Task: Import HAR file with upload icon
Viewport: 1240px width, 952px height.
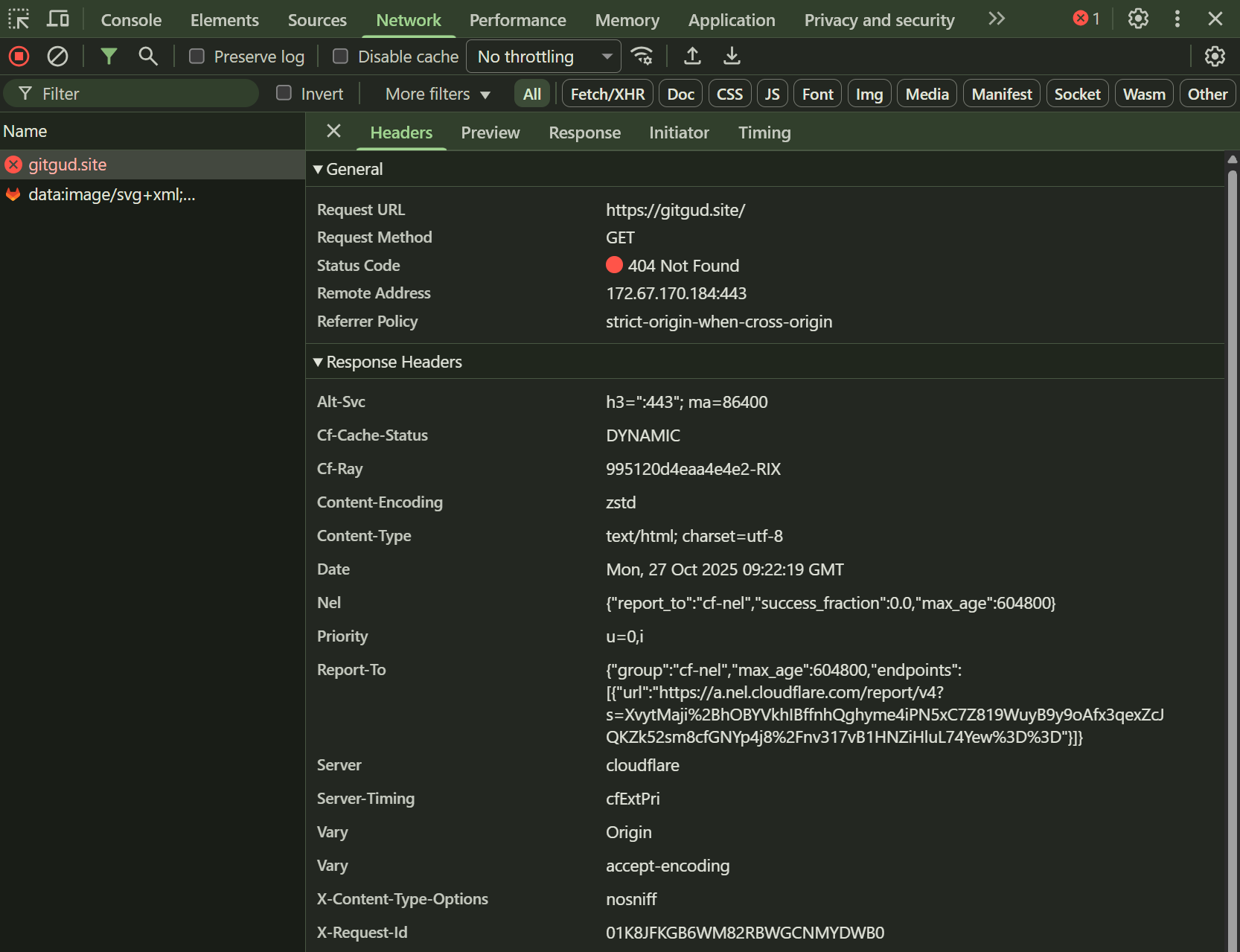Action: (692, 56)
